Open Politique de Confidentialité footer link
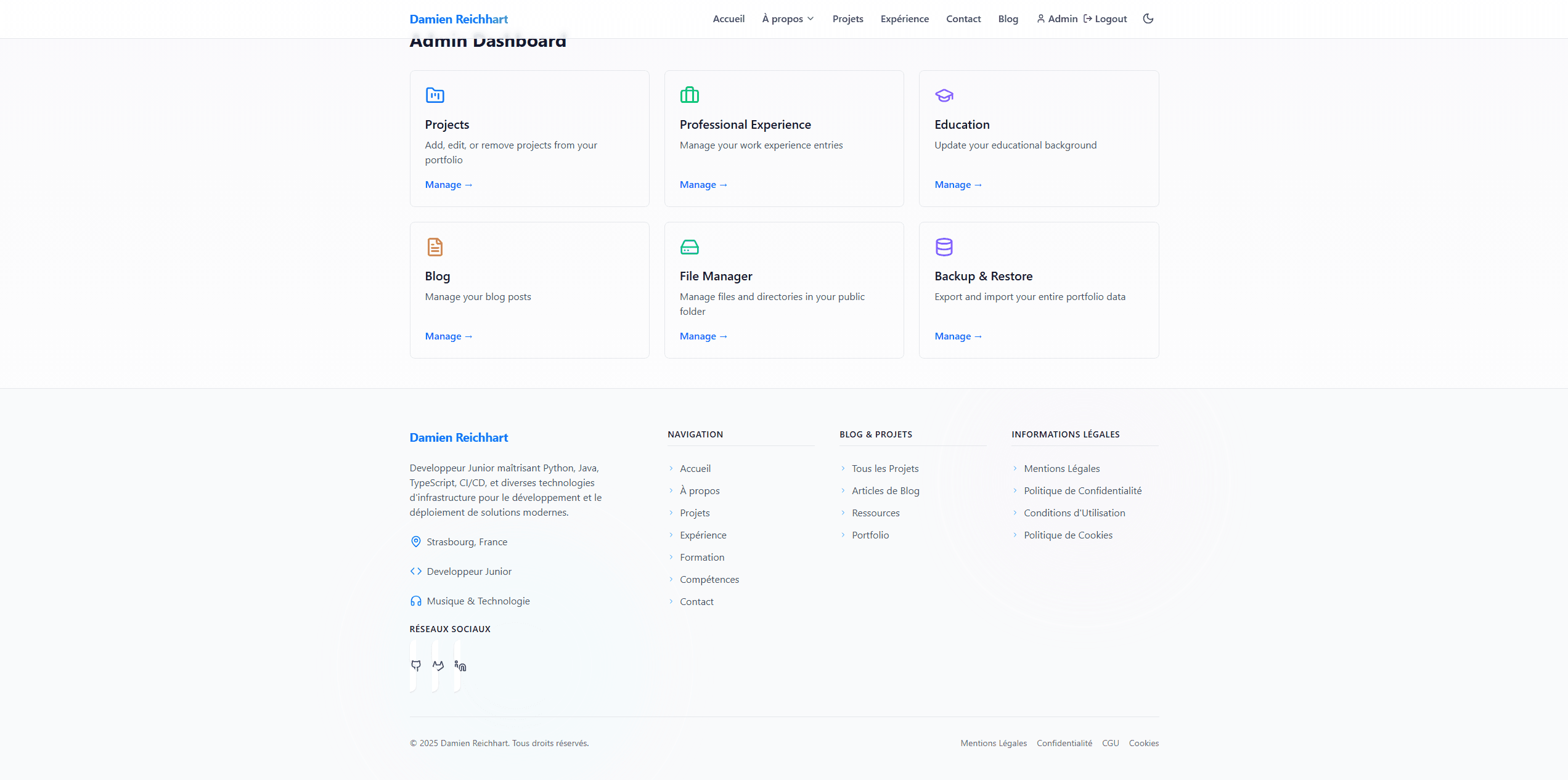Image resolution: width=1568 pixels, height=780 pixels. coord(1083,490)
